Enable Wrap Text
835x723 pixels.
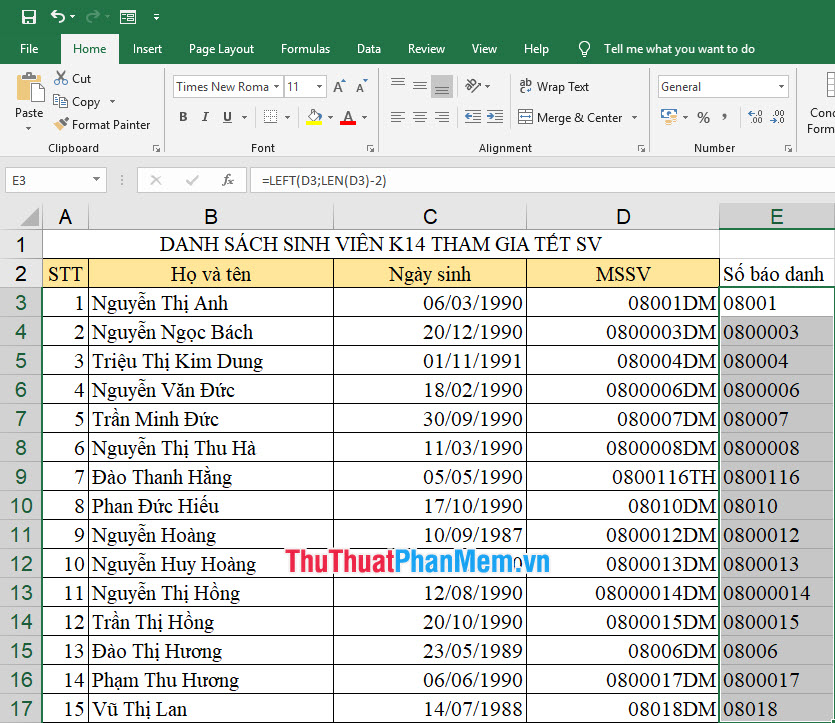point(553,86)
